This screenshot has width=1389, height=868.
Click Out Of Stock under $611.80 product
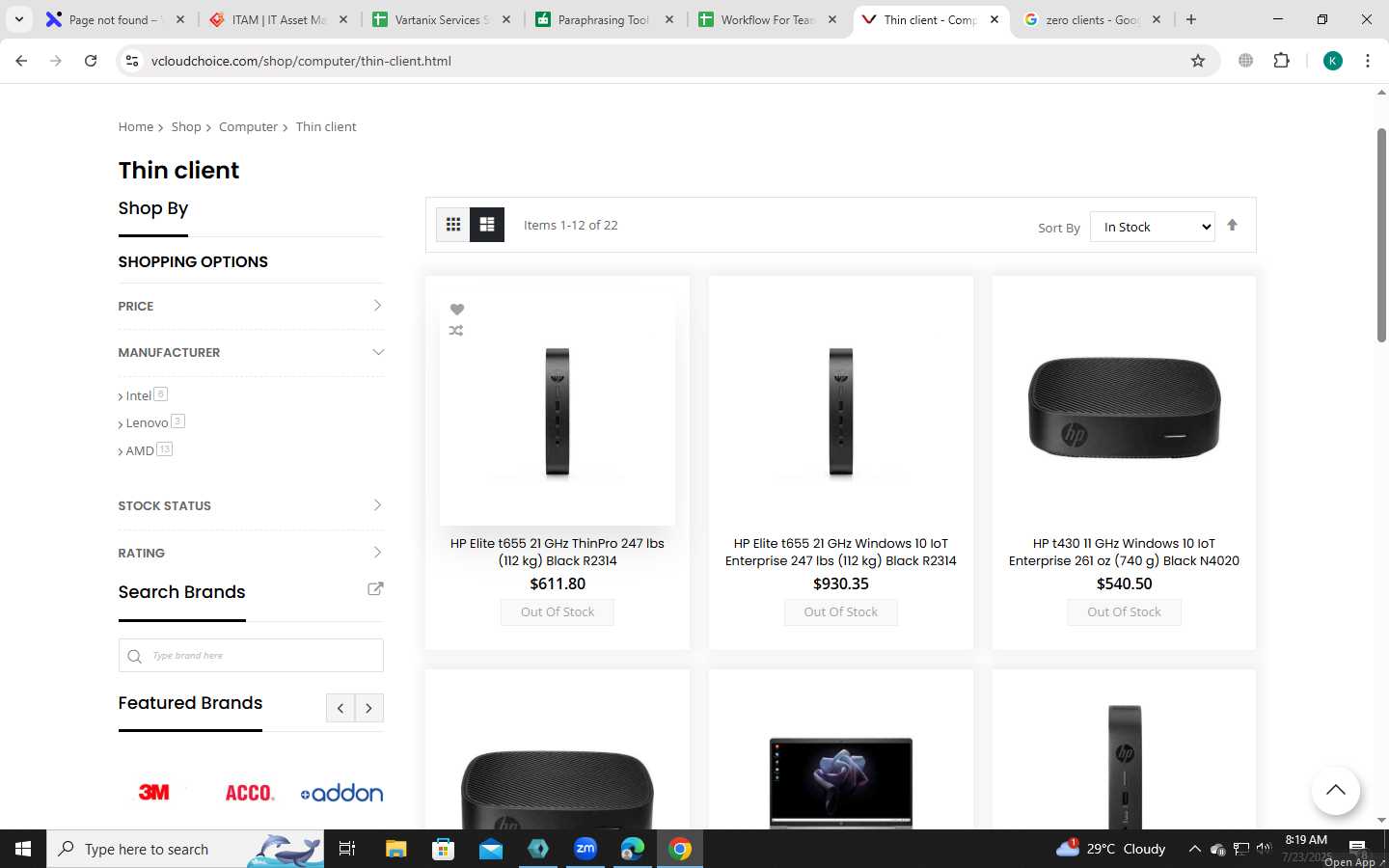[x=558, y=611]
